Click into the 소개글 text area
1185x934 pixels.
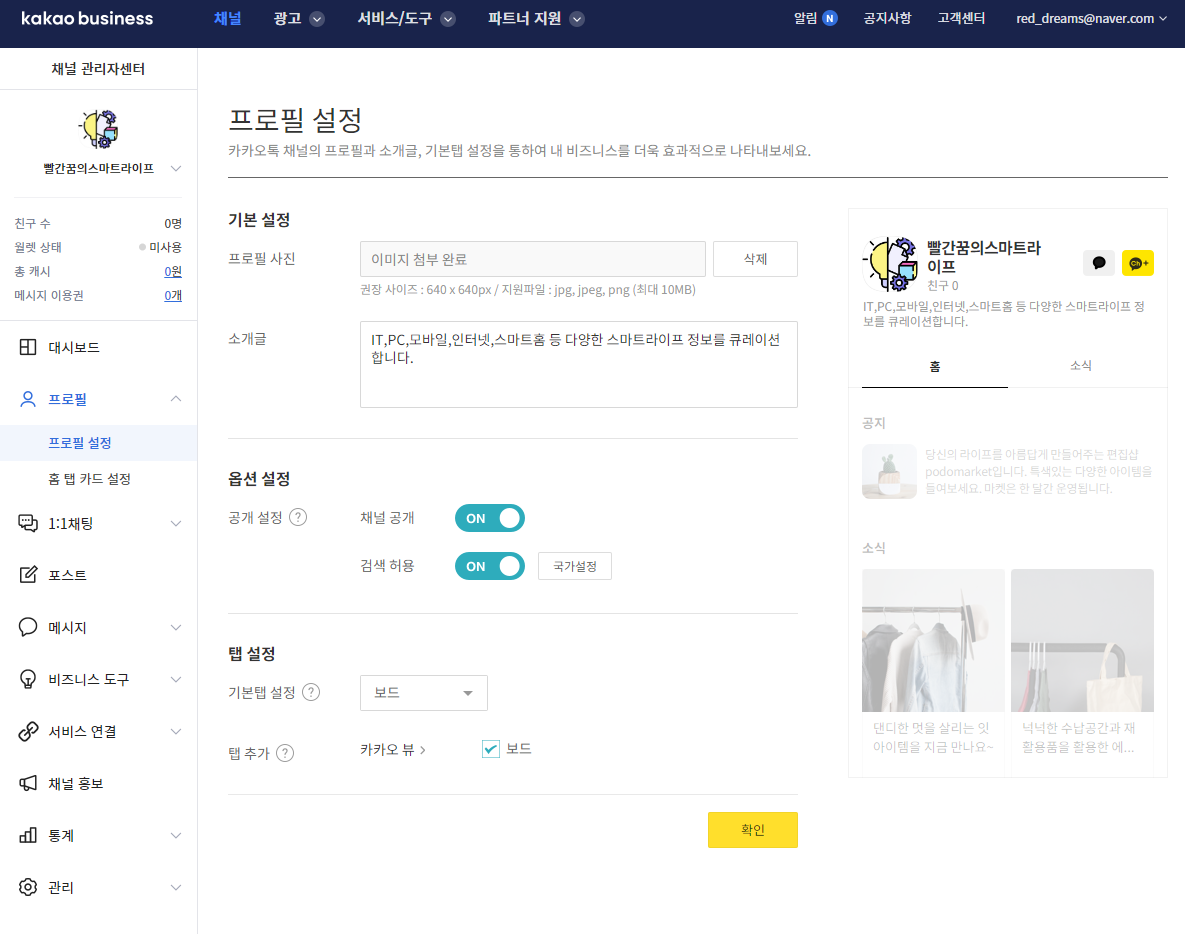pyautogui.click(x=579, y=364)
